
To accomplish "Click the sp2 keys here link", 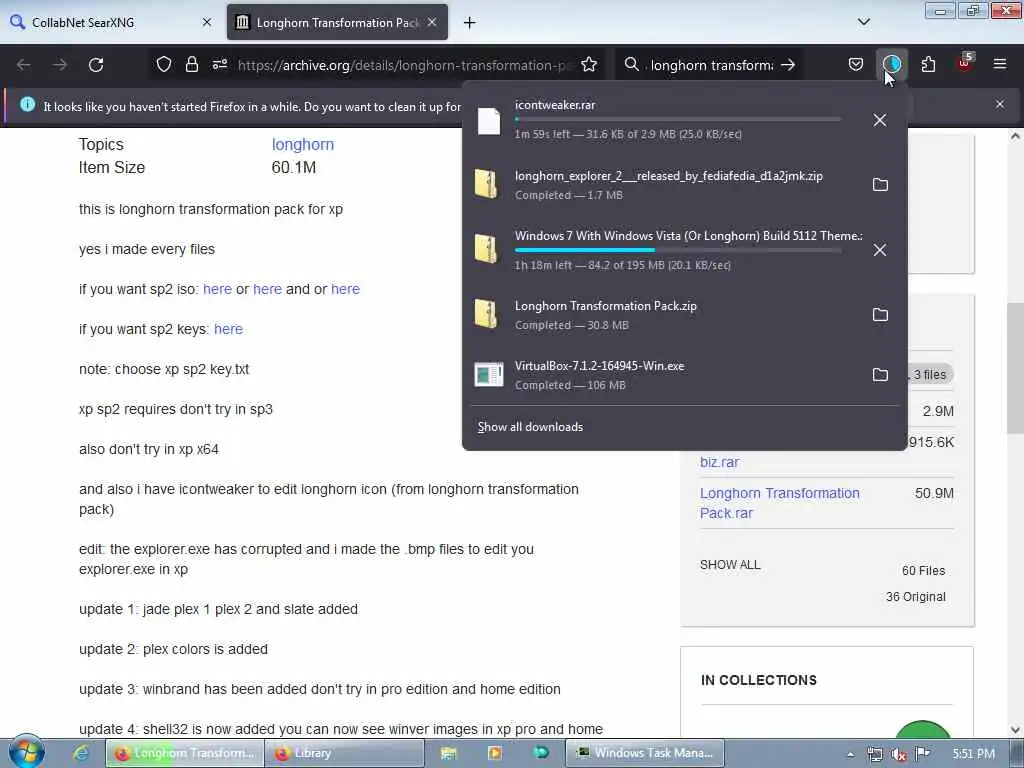I will click(229, 329).
